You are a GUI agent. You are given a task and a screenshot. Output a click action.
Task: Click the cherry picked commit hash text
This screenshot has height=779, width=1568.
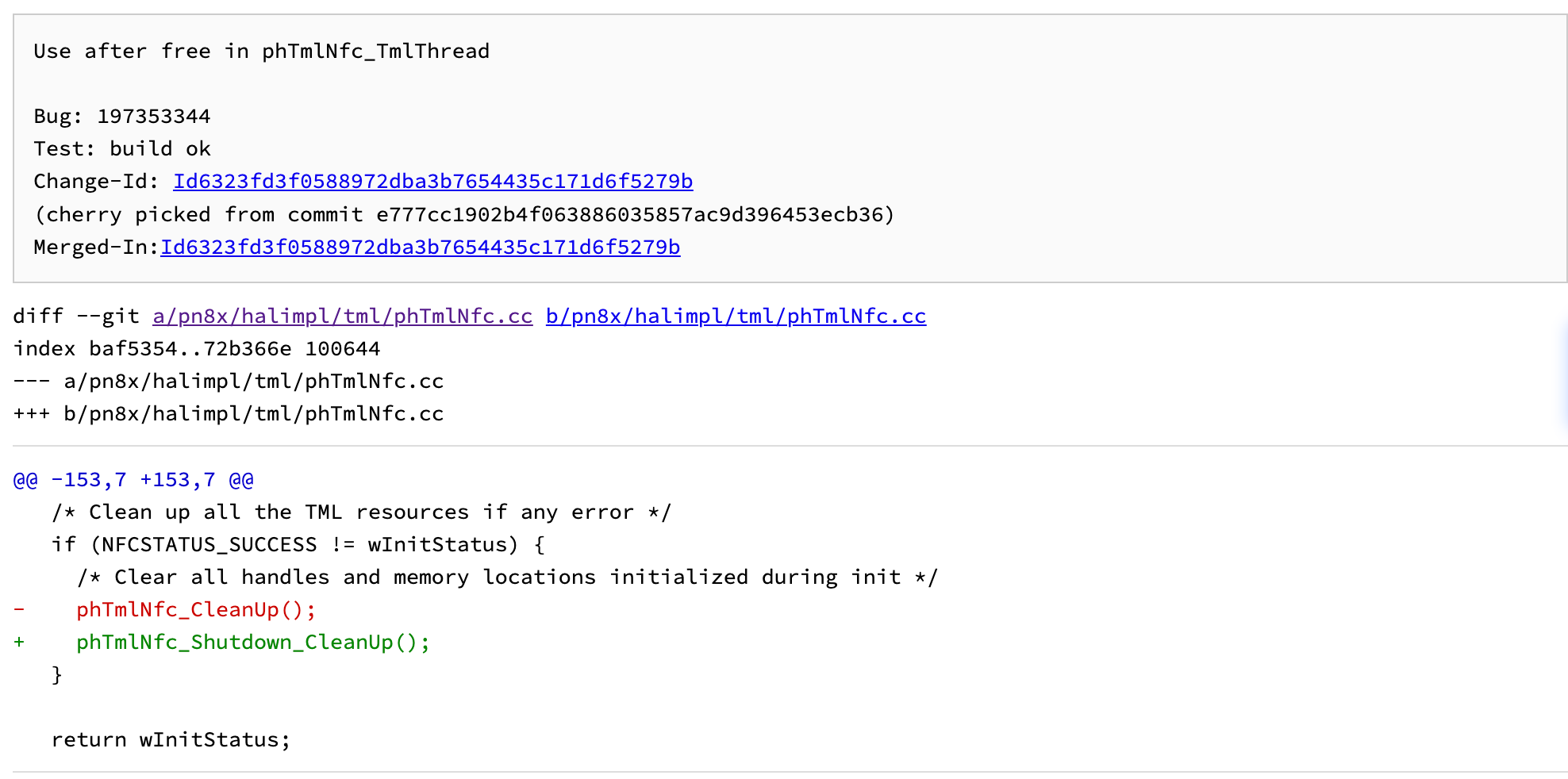coord(629,215)
